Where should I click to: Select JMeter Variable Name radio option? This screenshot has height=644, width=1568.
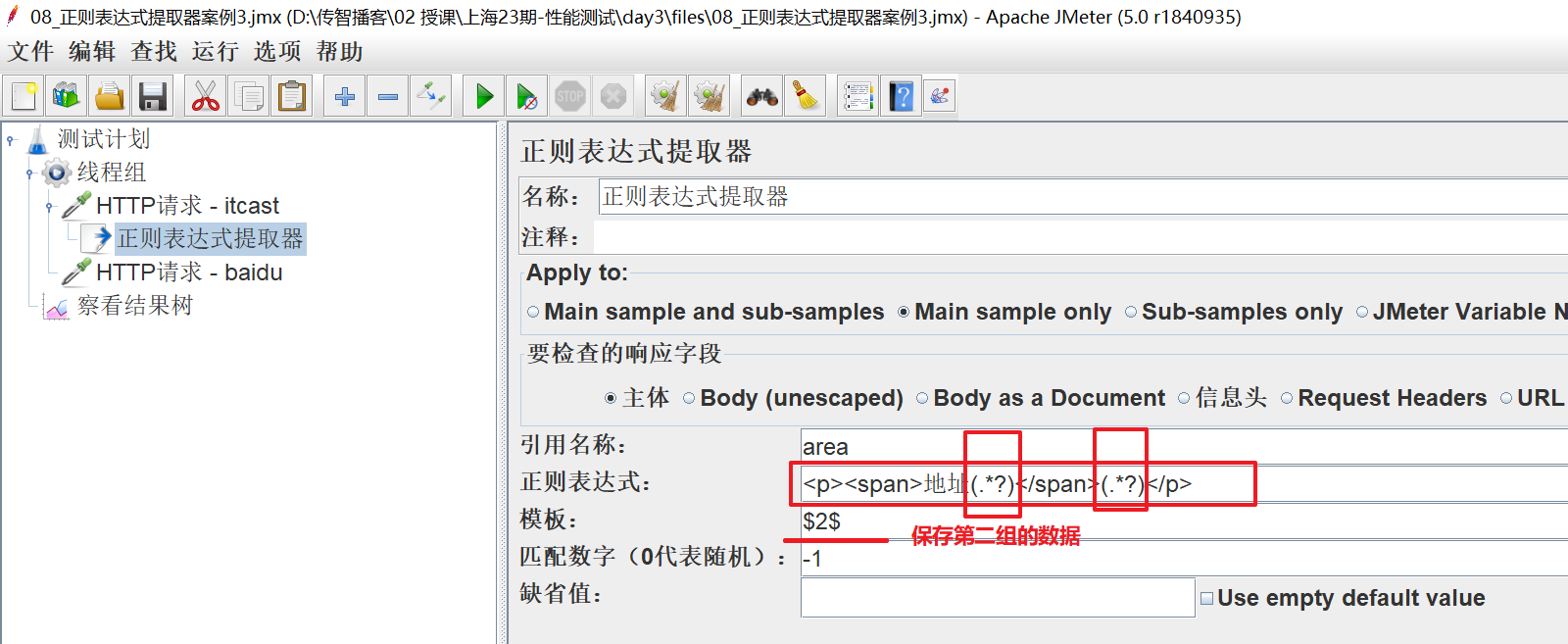click(1362, 313)
